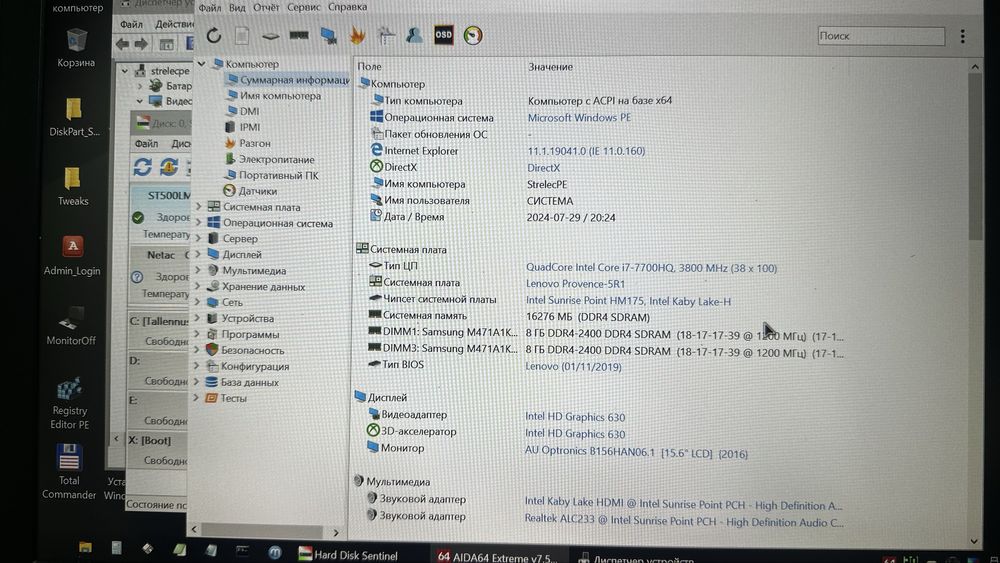Click the Поле column header
1000x563 pixels.
pos(370,66)
